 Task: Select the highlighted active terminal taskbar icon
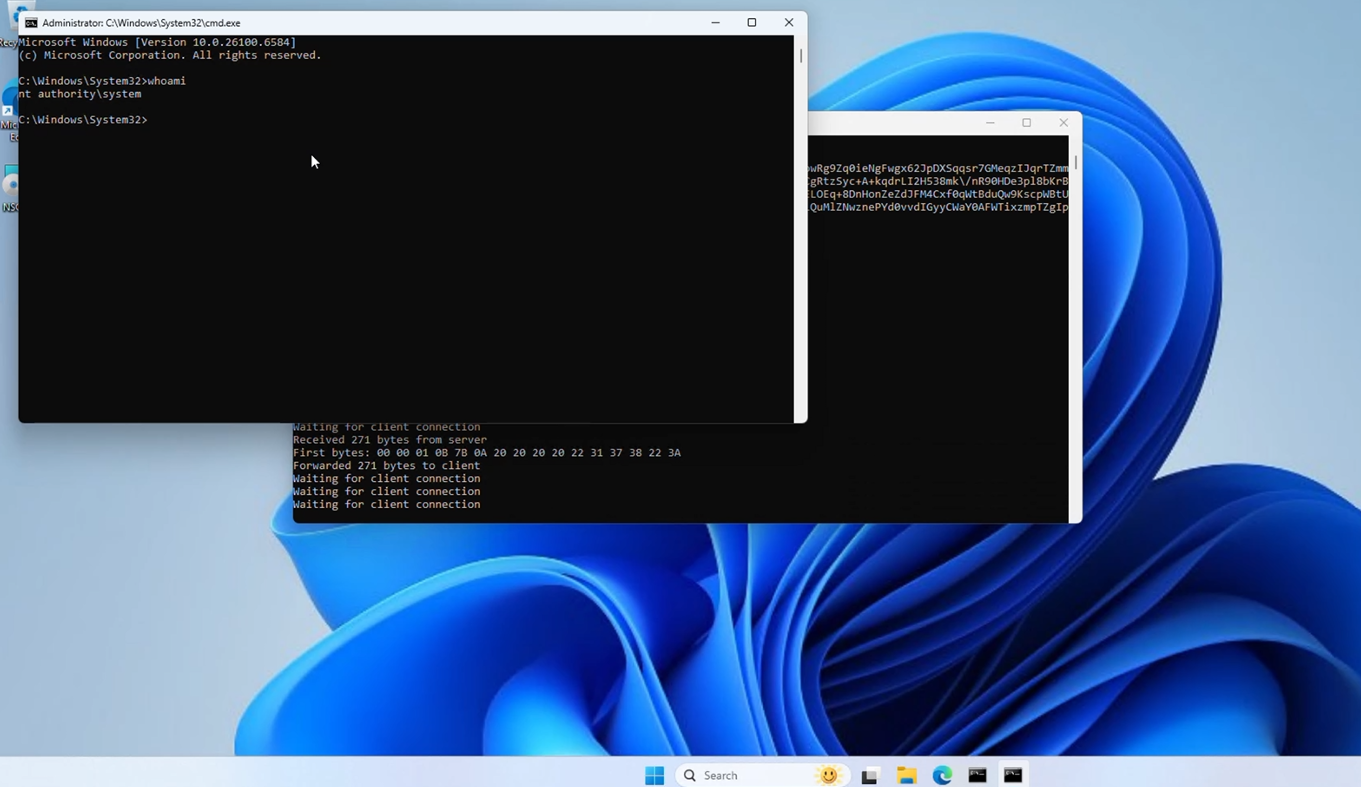coord(1013,775)
